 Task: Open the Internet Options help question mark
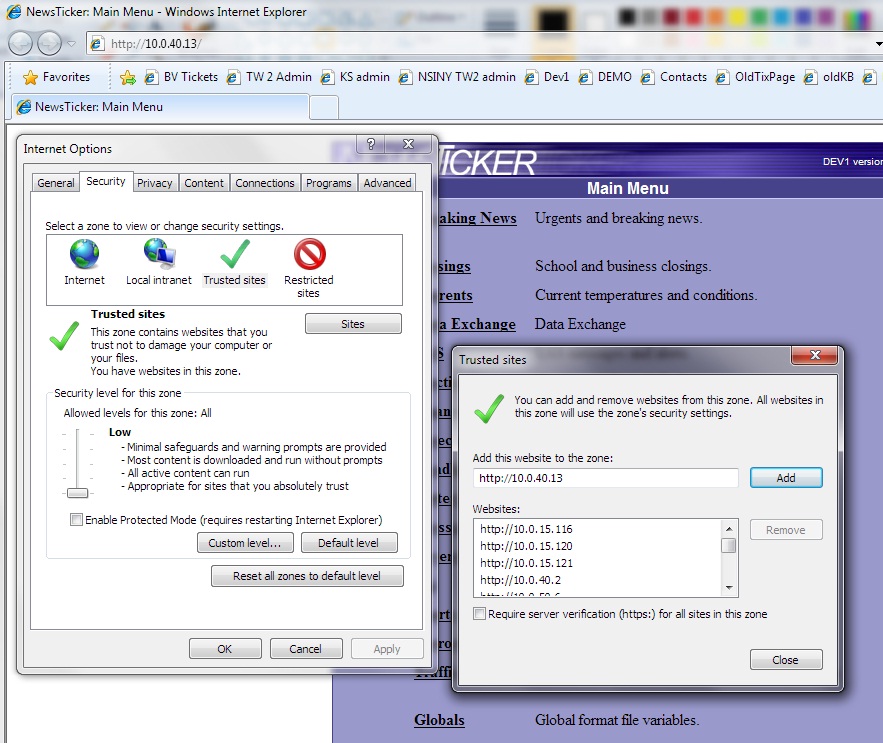point(371,145)
